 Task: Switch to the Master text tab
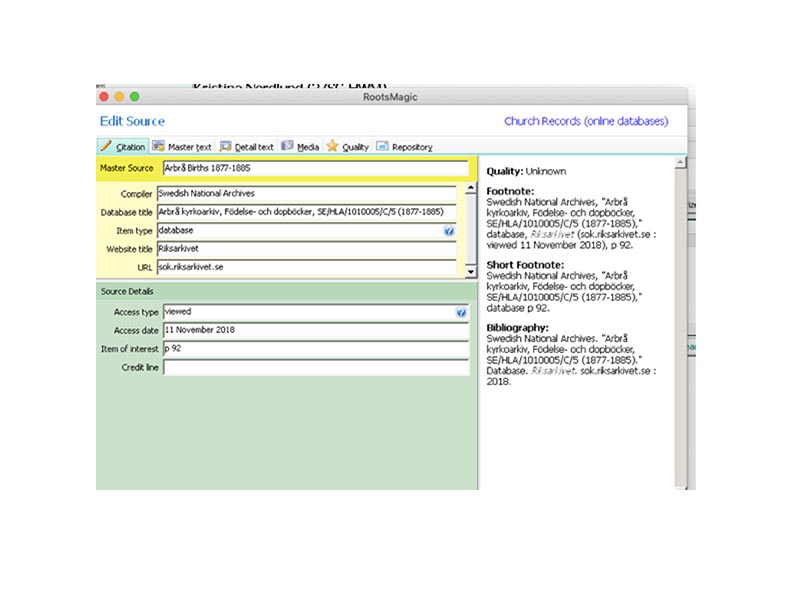point(182,146)
